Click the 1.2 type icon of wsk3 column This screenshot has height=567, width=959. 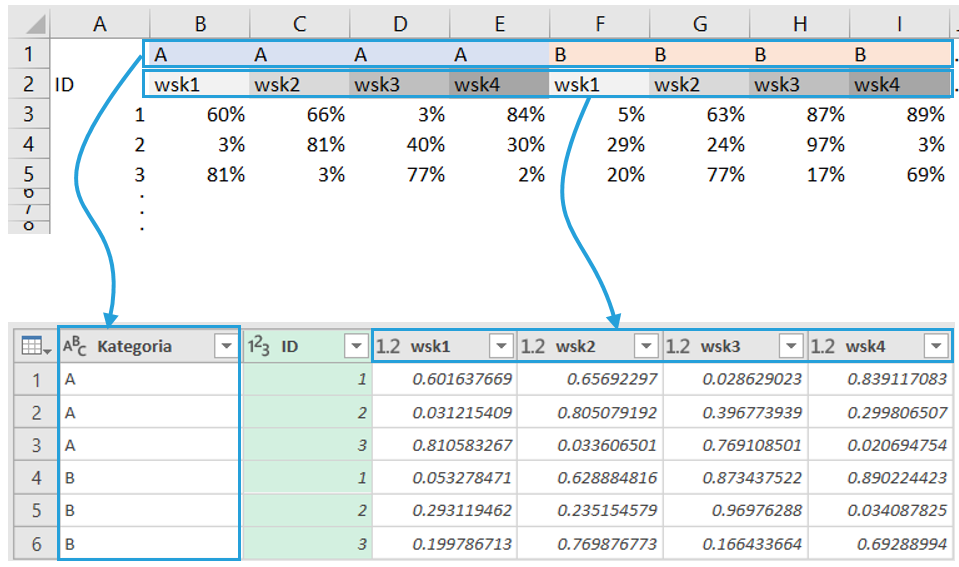click(x=679, y=347)
